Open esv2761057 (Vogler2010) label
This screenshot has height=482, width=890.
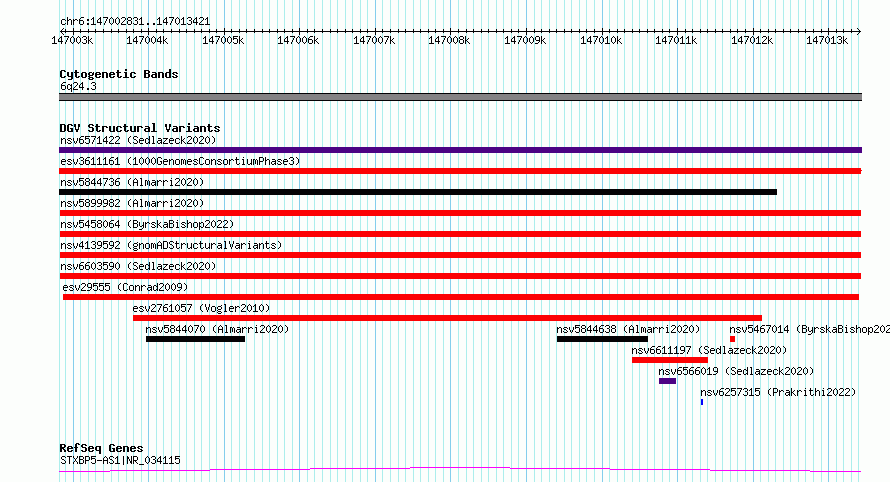201,308
